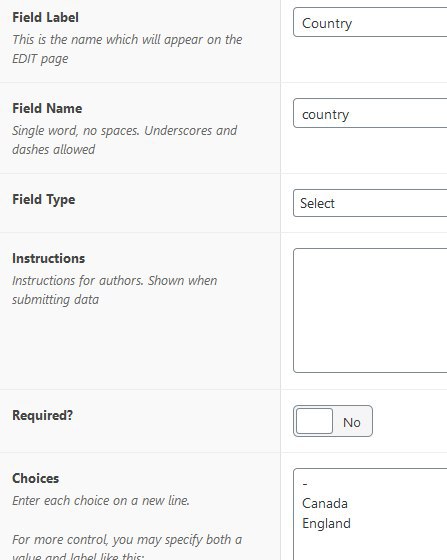Click the Required? heading
Image resolution: width=447 pixels, height=560 pixels.
(42, 415)
